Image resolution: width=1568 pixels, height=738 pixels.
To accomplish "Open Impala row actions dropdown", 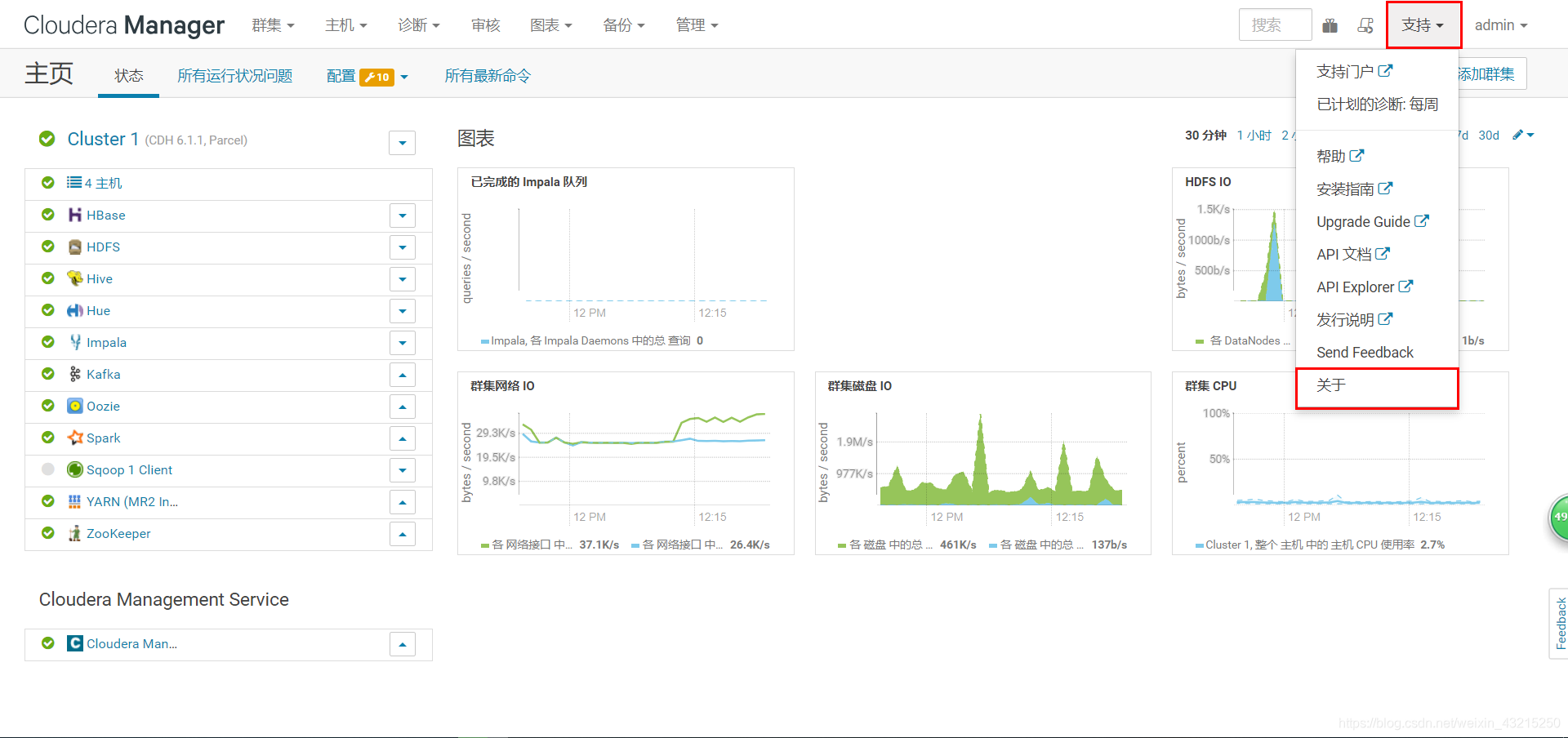I will pos(402,343).
